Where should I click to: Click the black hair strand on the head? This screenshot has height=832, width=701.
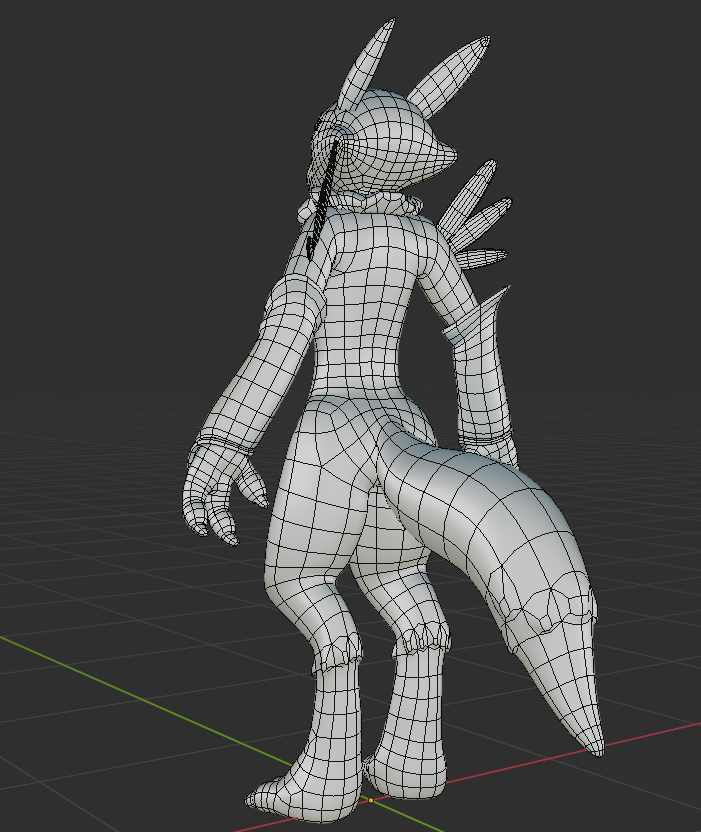322,201
